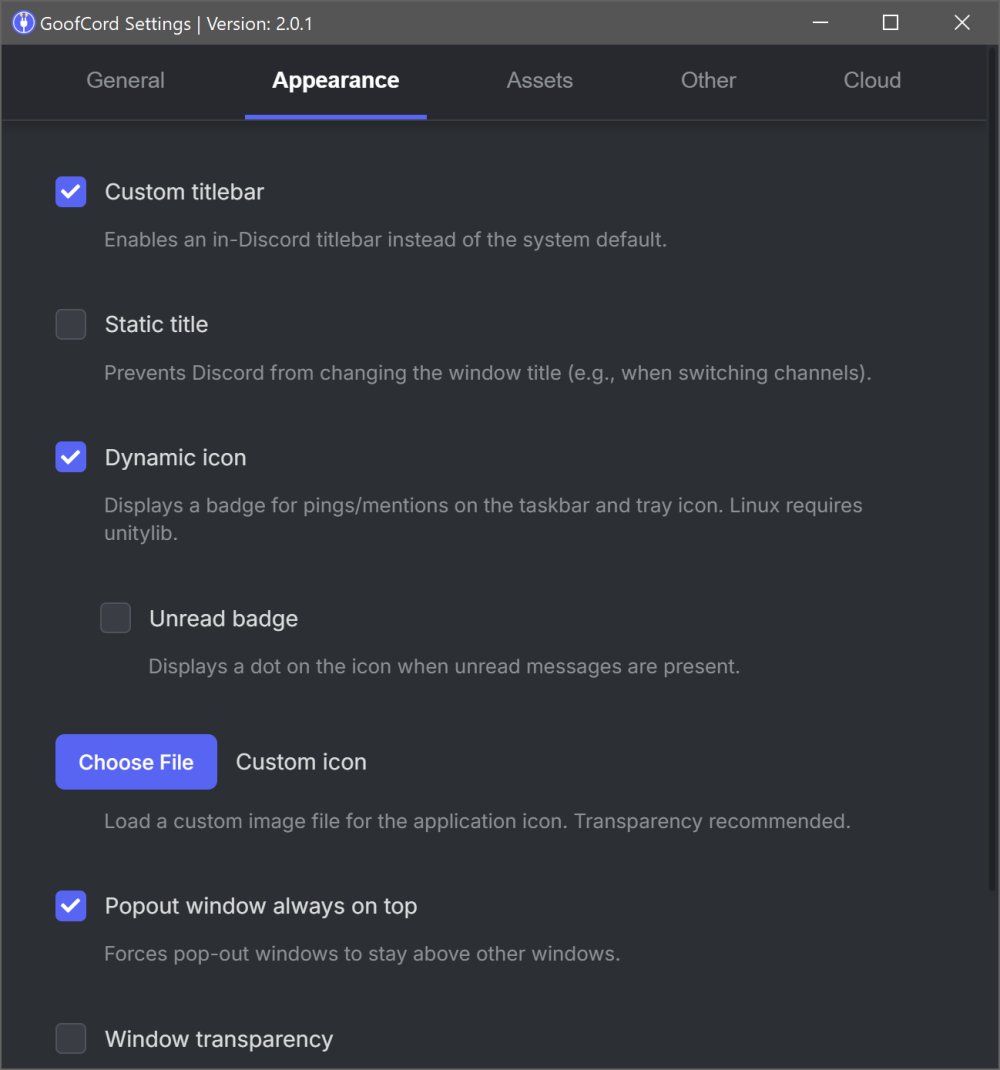Enable the Window transparency checkbox
Viewport: 1000px width, 1070px height.
[71, 1040]
